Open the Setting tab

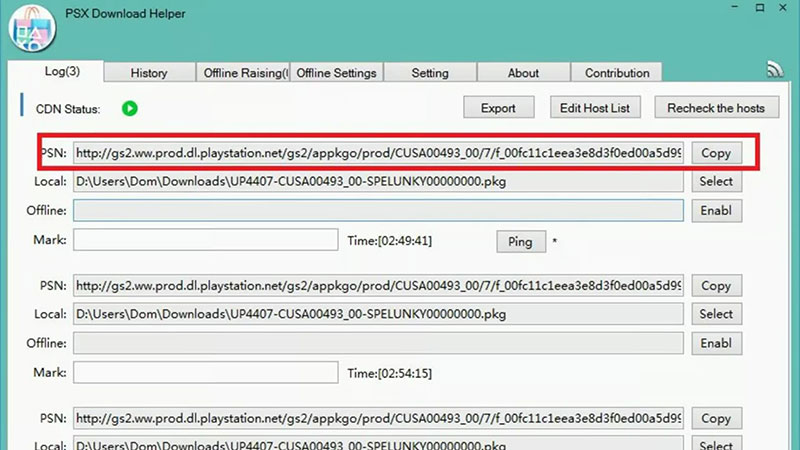(430, 73)
